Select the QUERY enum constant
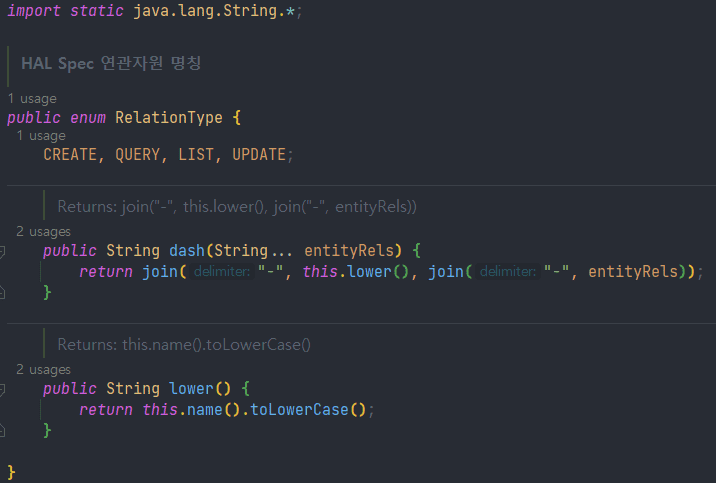 tap(137, 155)
